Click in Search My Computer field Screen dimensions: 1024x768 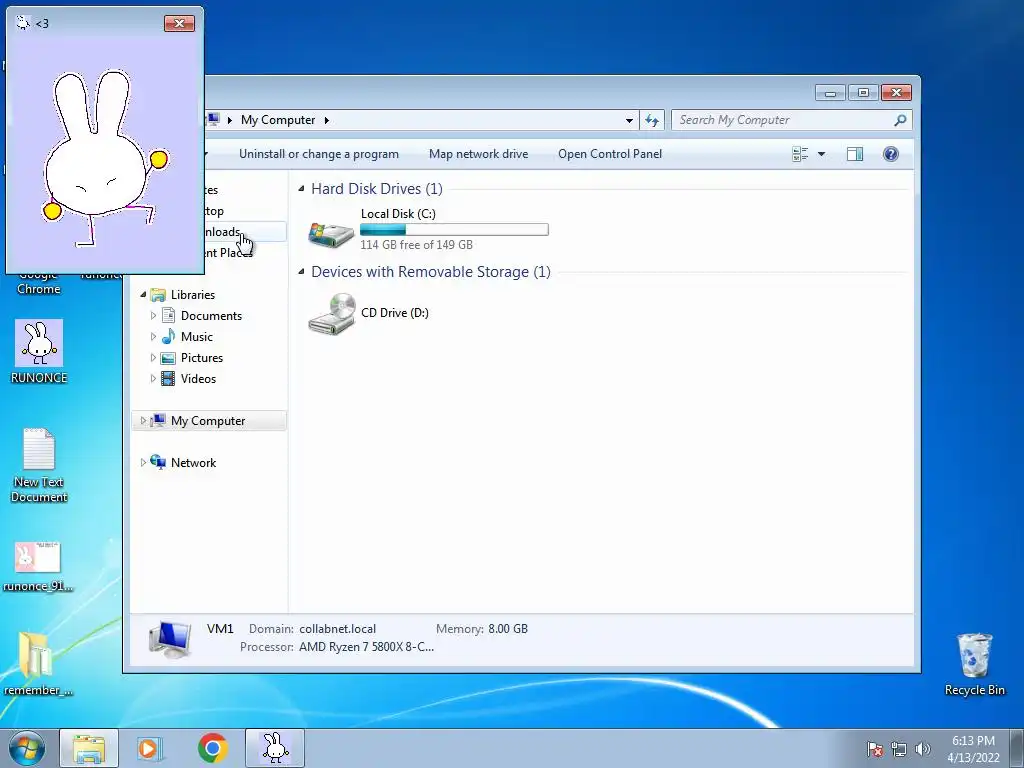coord(784,120)
